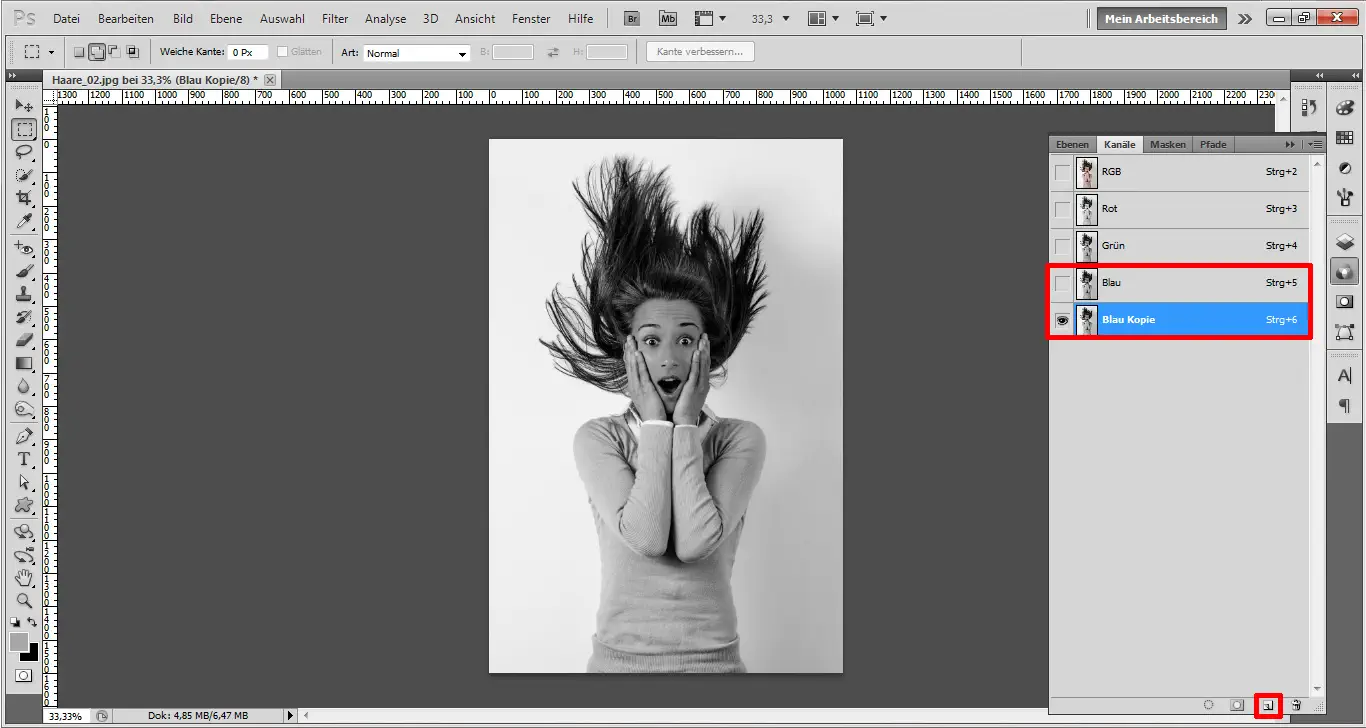Open the Art blending mode dropdown
Screen dimensions: 1366x728
(415, 52)
